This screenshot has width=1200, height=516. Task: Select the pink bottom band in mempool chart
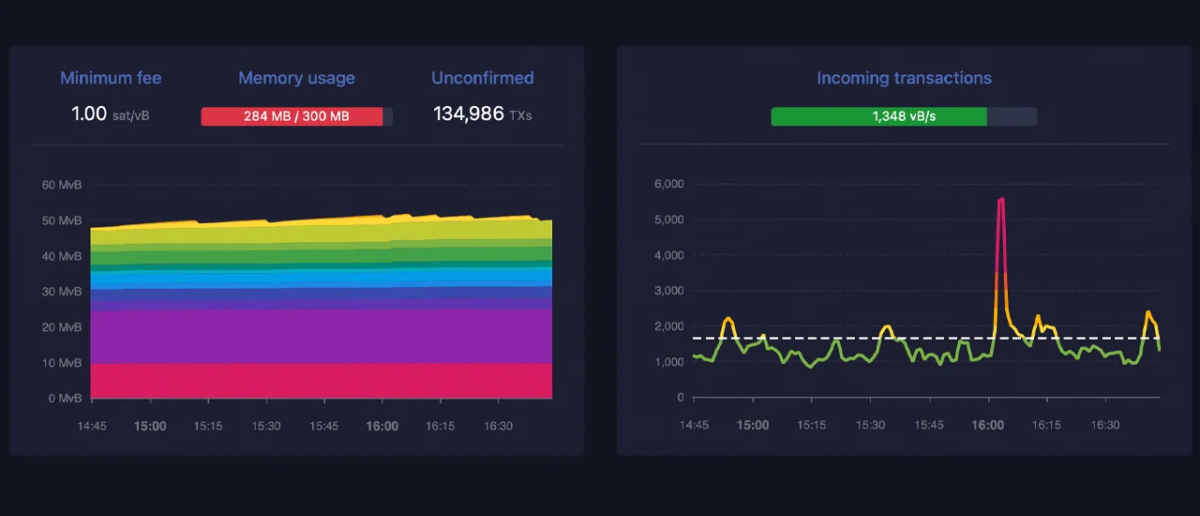coord(320,381)
